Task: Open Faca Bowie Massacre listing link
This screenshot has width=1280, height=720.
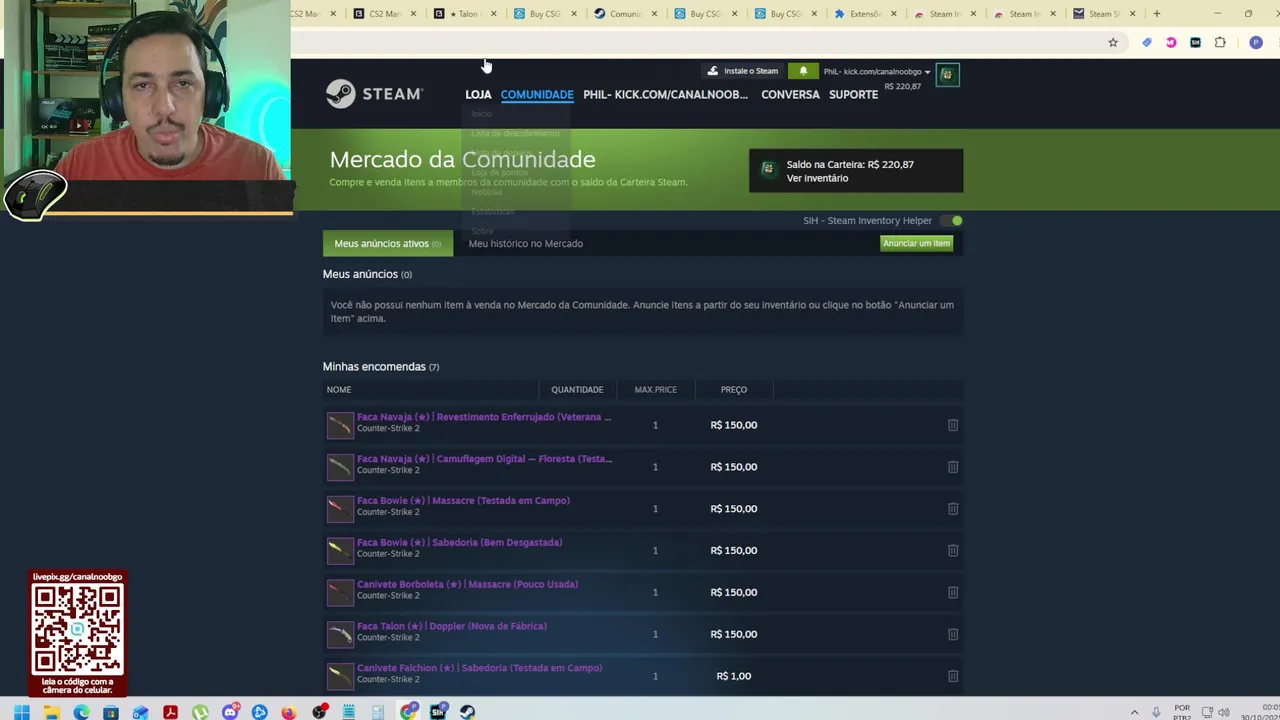Action: (463, 501)
